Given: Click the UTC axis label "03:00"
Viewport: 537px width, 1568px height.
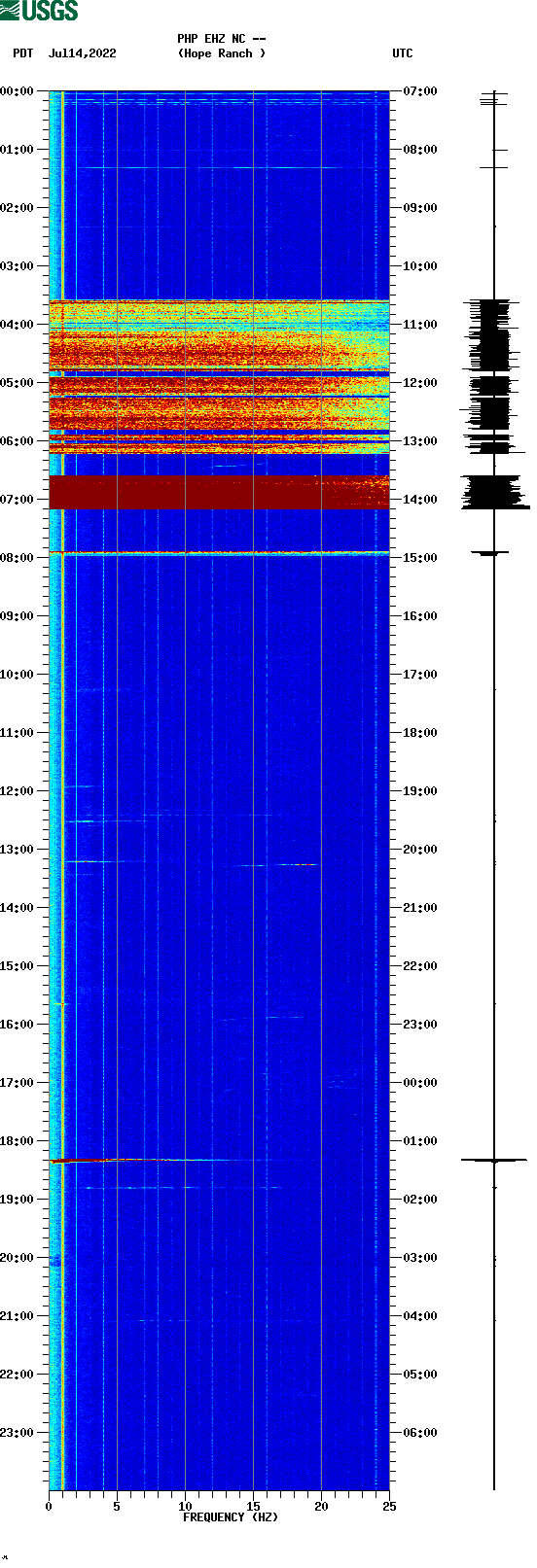Looking at the screenshot, I should (420, 1258).
